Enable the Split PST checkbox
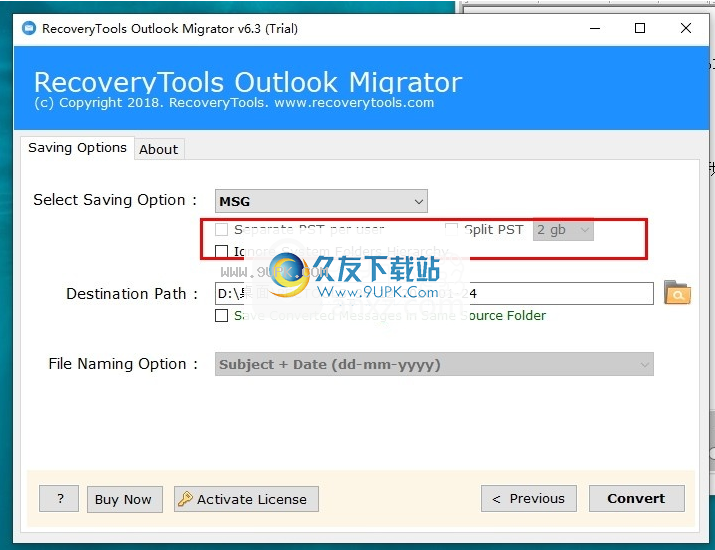Screen dimensions: 715x550 451,229
